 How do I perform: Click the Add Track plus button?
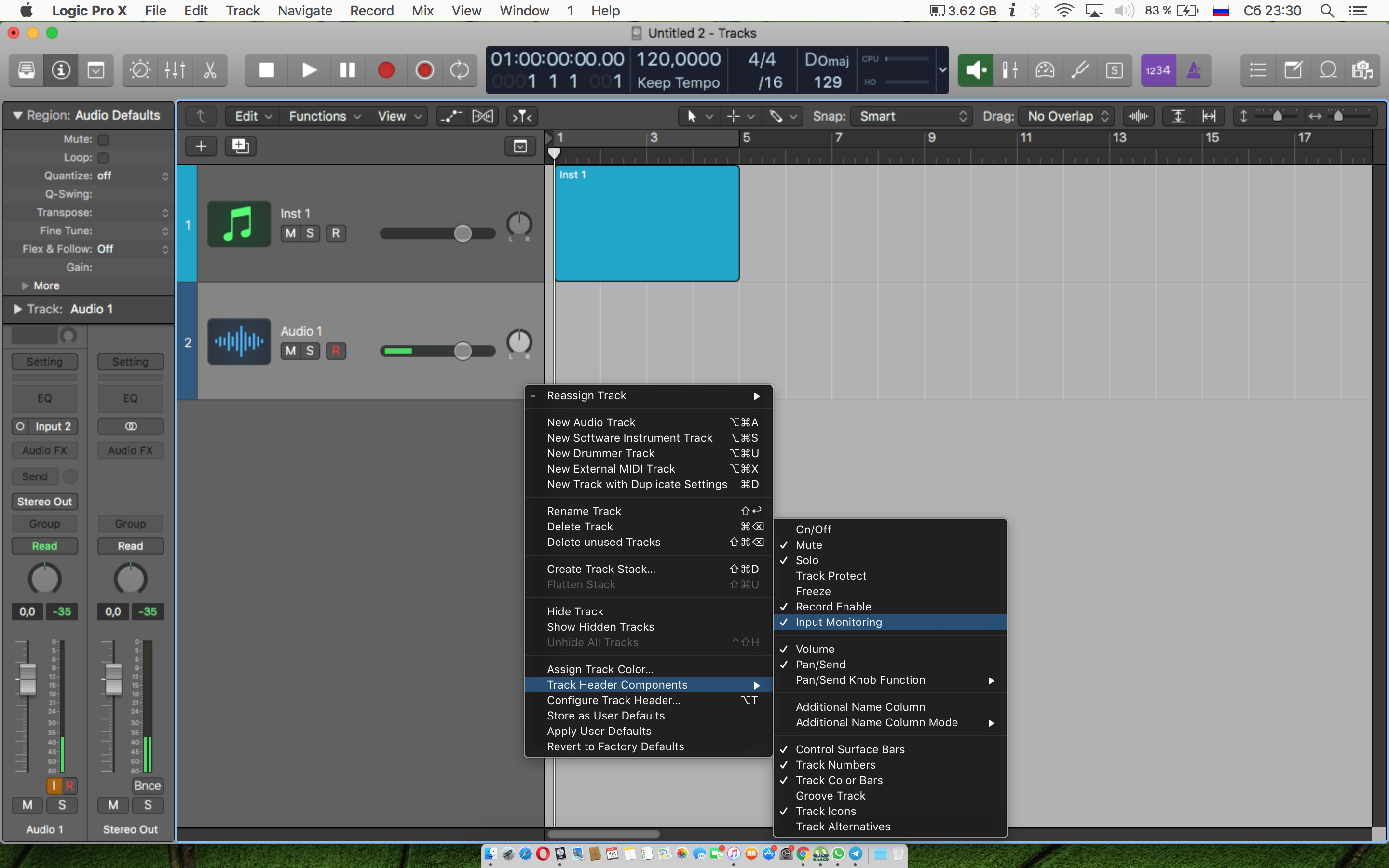(x=201, y=147)
